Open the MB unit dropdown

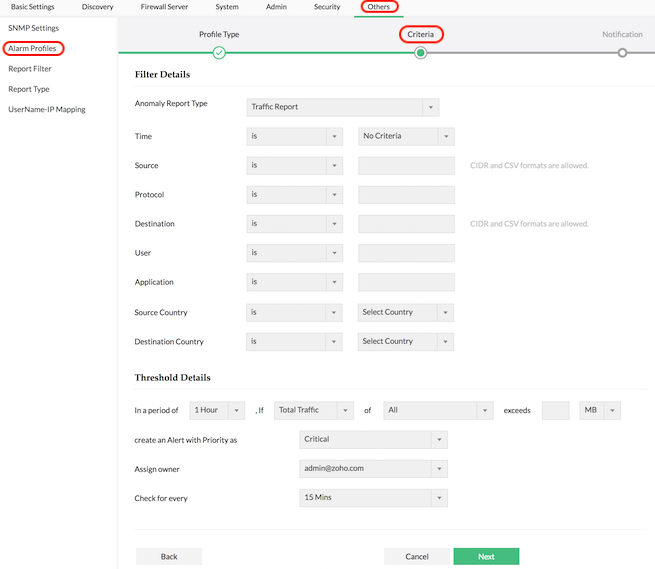(600, 410)
